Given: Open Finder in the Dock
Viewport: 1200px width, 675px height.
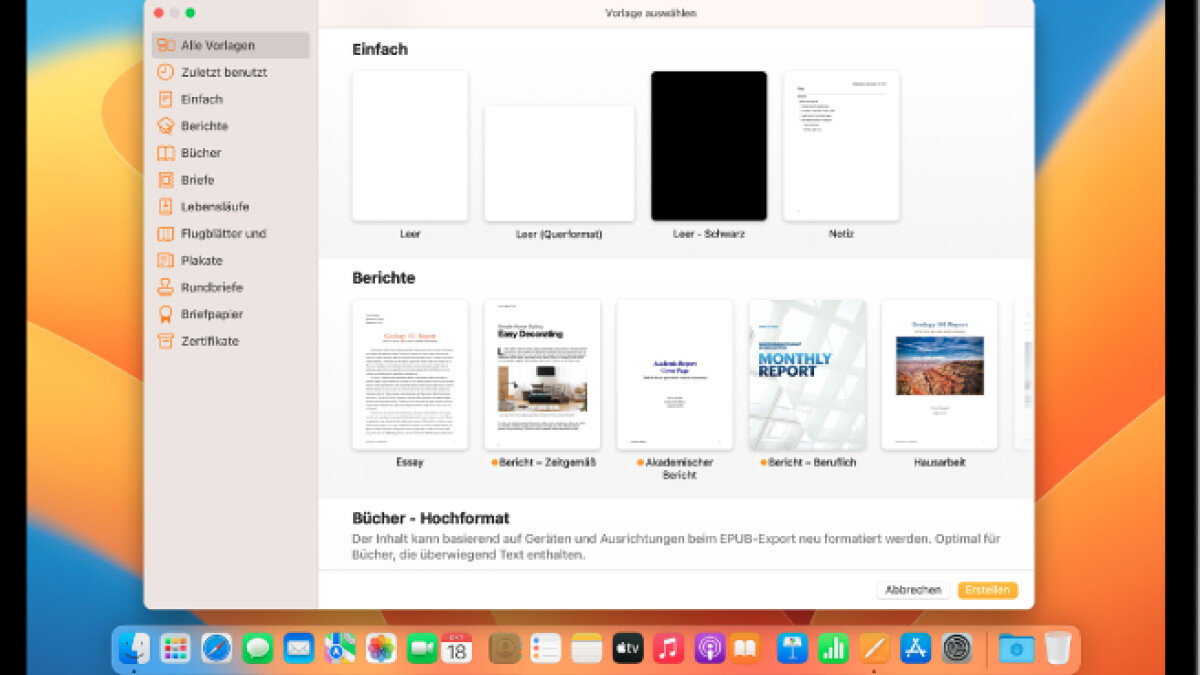Looking at the screenshot, I should click(134, 648).
